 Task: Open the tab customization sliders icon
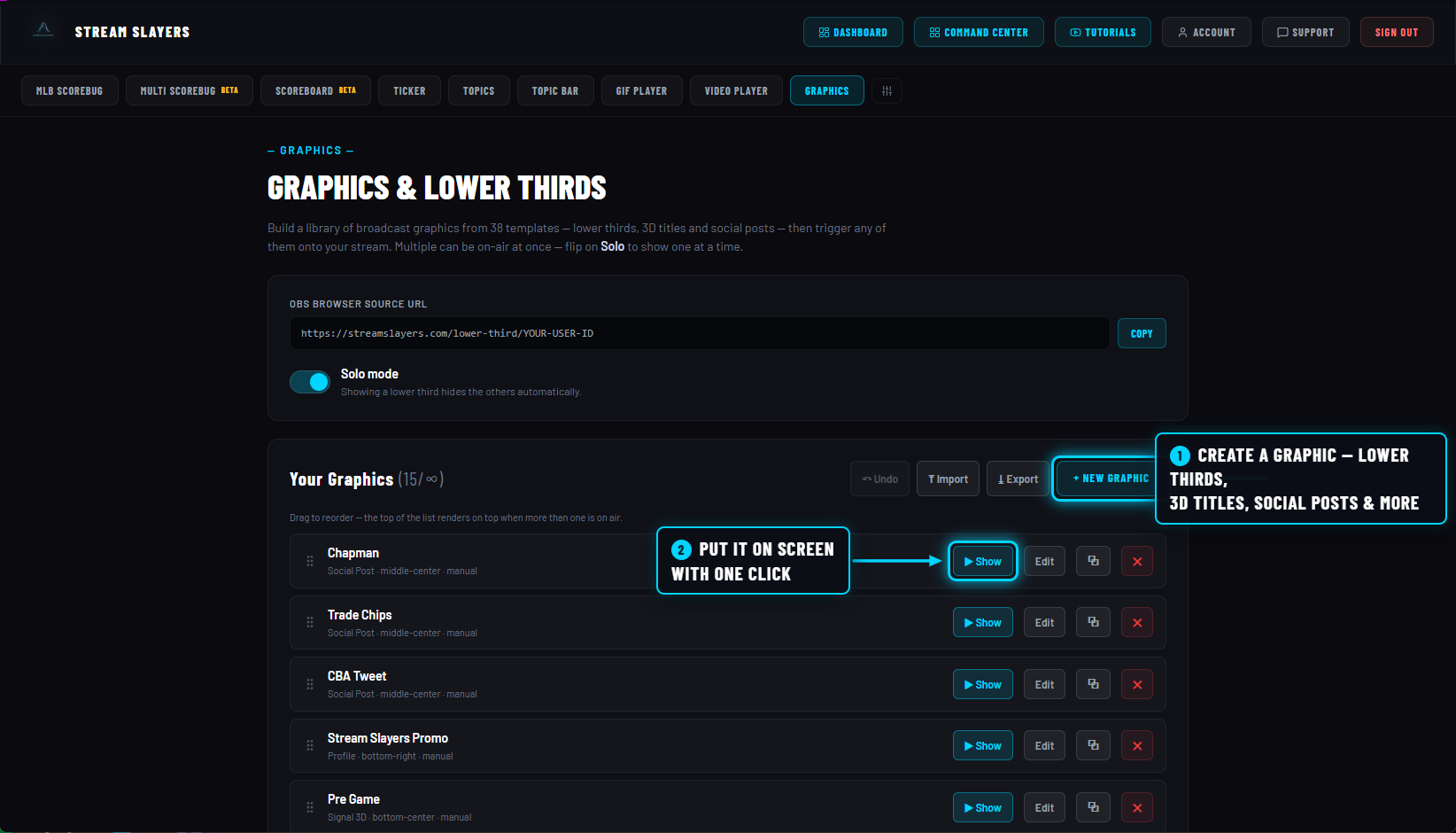click(887, 91)
